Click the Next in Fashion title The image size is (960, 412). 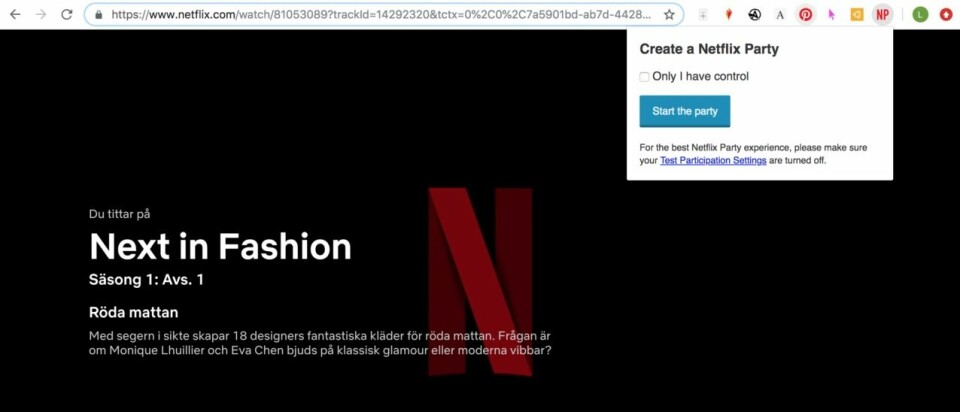(x=220, y=246)
